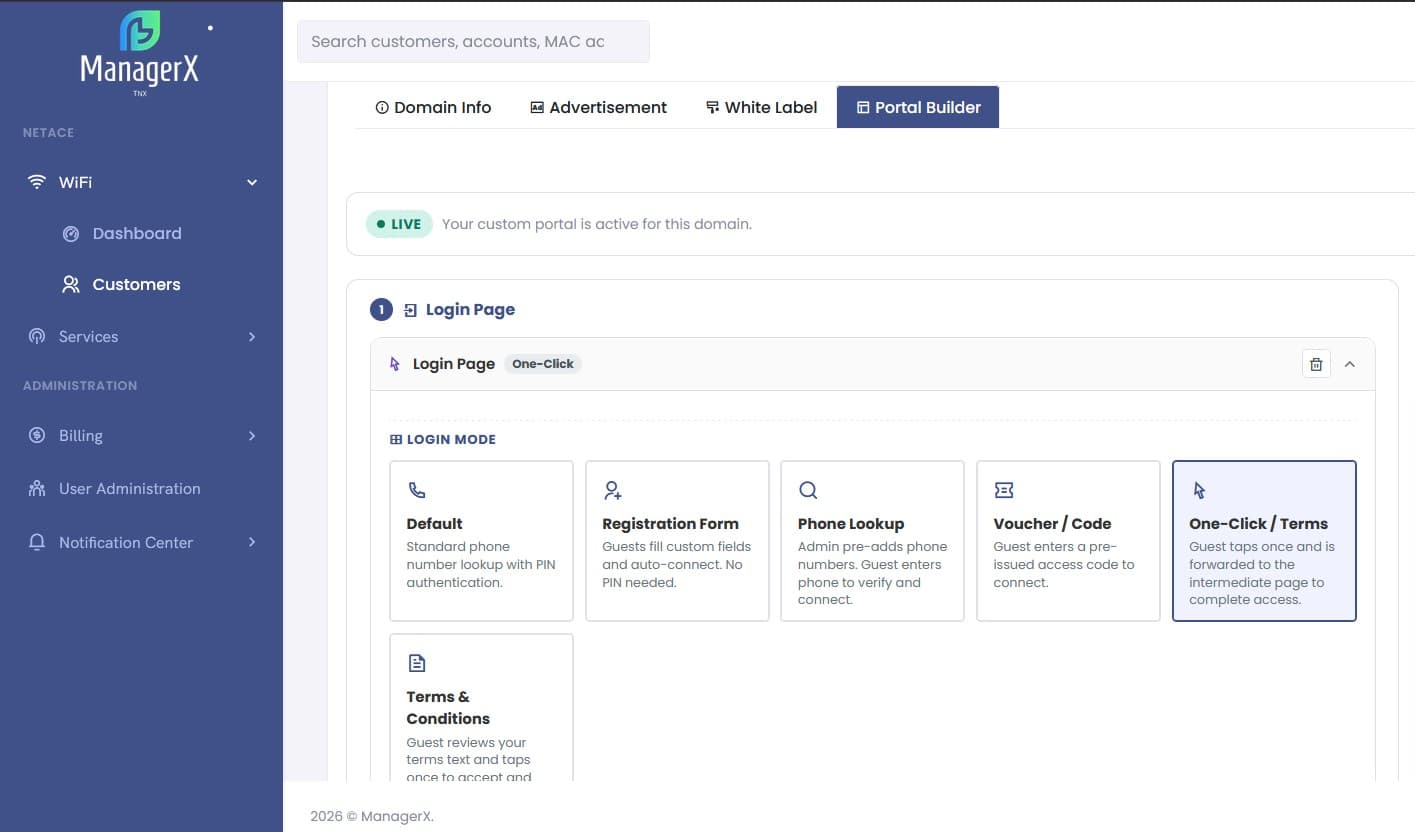The image size is (1415, 832).
Task: Open the Customers page link
Action: (x=137, y=285)
